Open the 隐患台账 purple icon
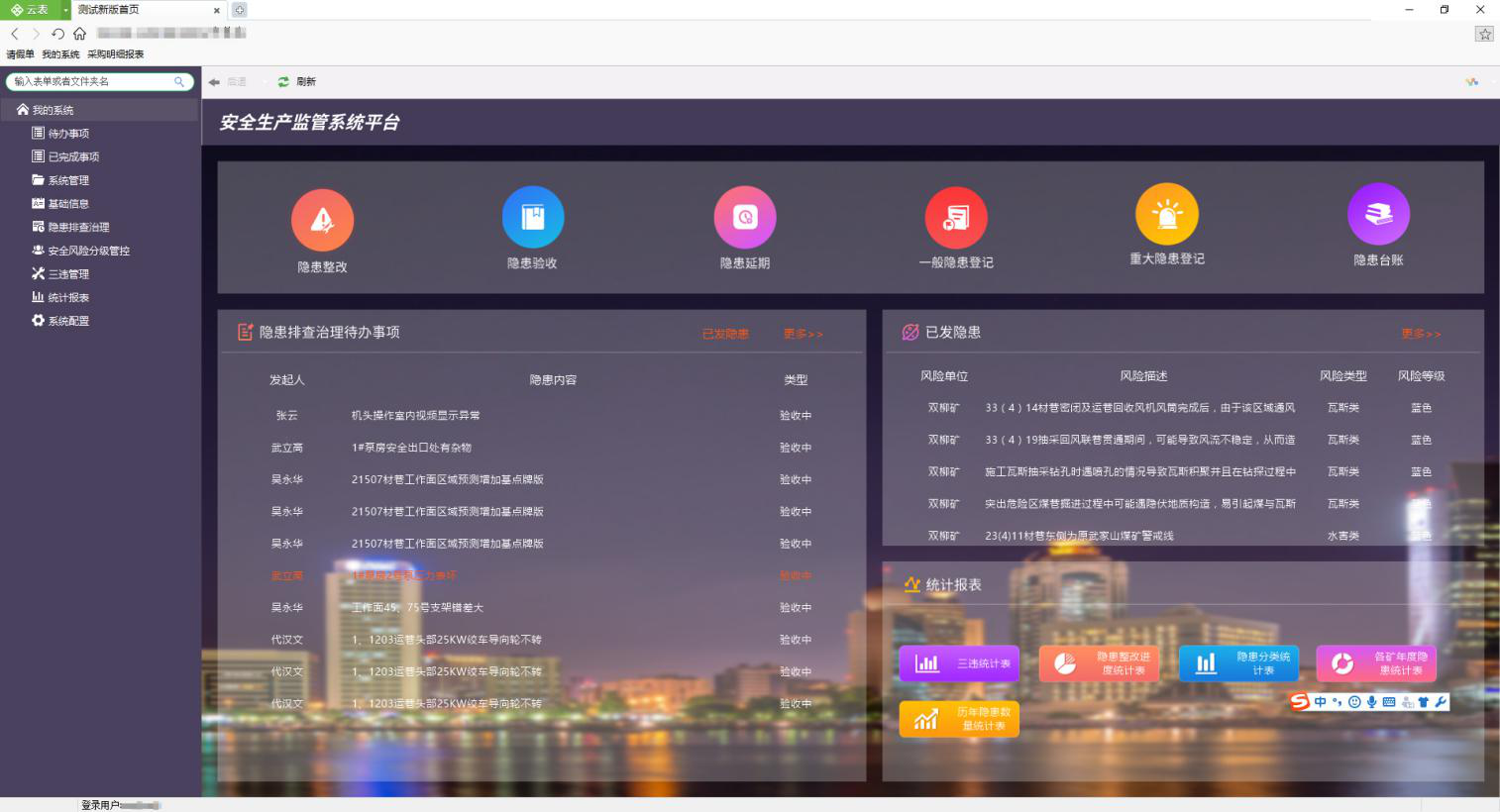 click(x=1378, y=214)
